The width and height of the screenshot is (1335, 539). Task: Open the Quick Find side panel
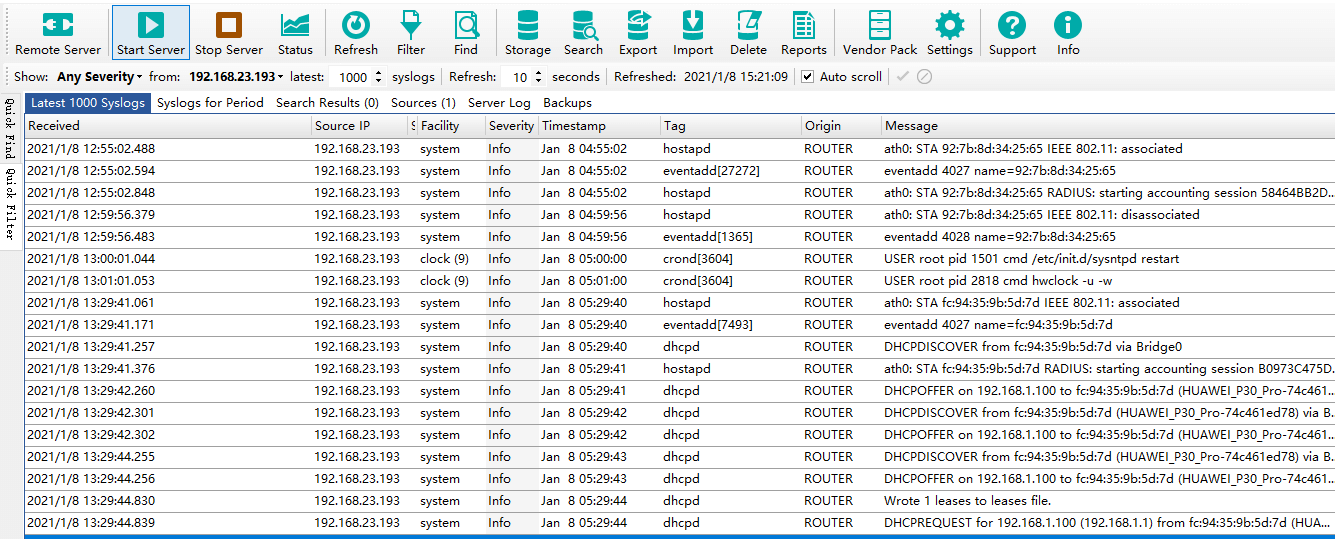coord(9,130)
